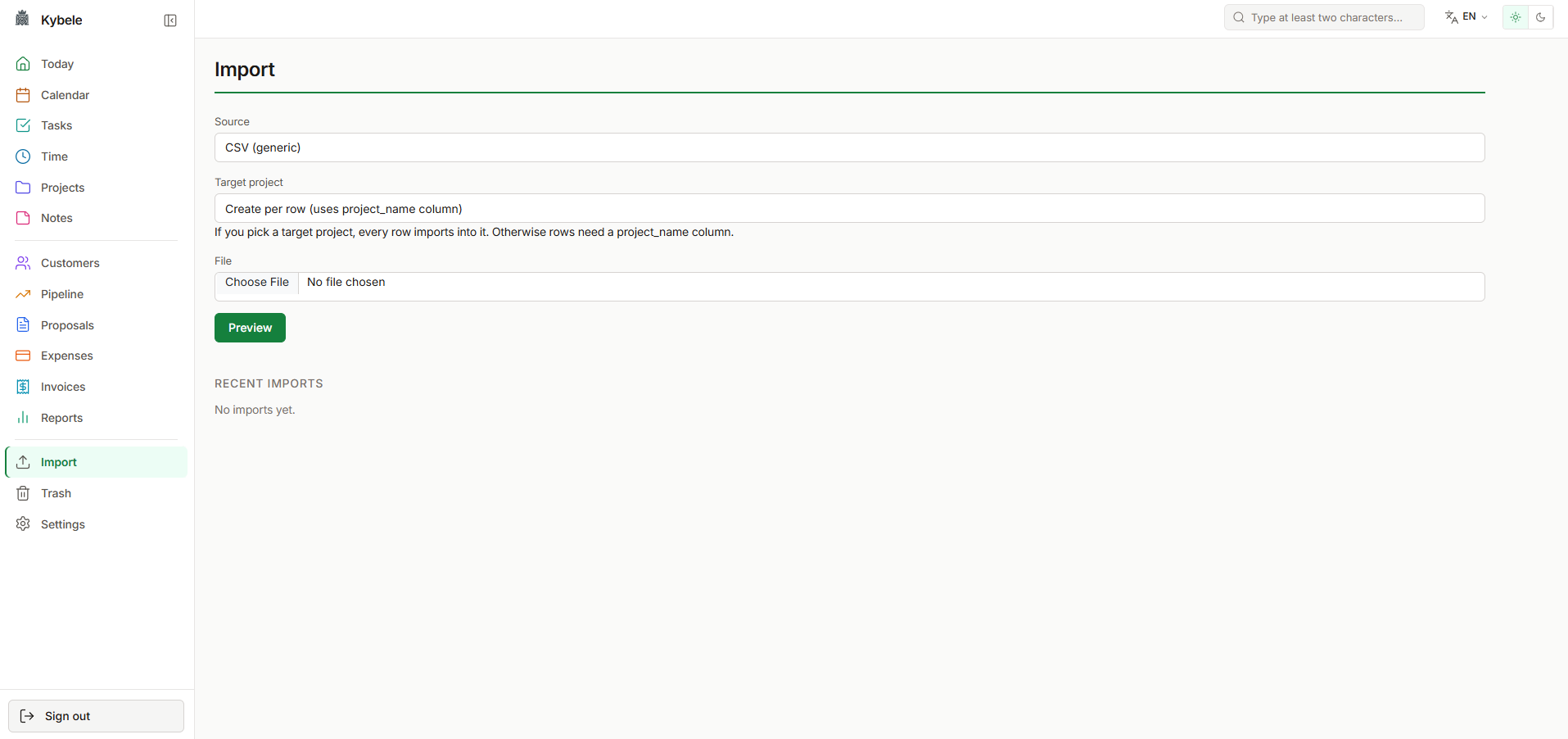Click the Sign out arrow icon

pyautogui.click(x=27, y=716)
